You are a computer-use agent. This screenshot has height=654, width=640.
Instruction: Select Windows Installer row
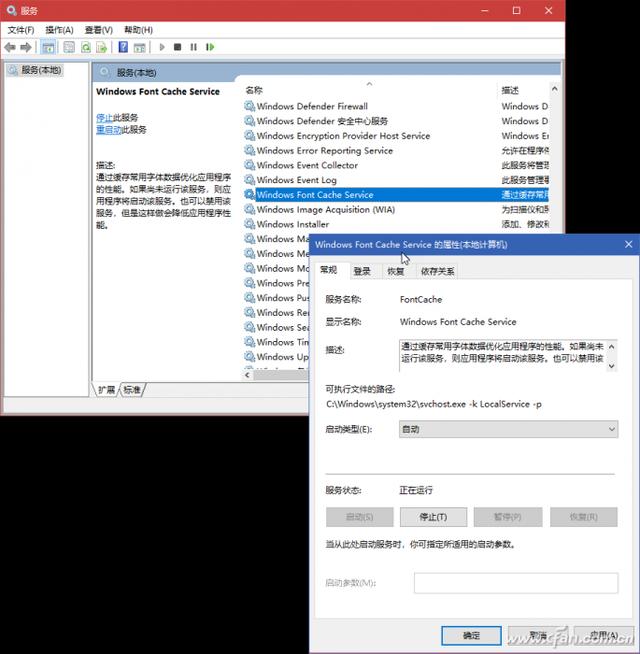396,224
